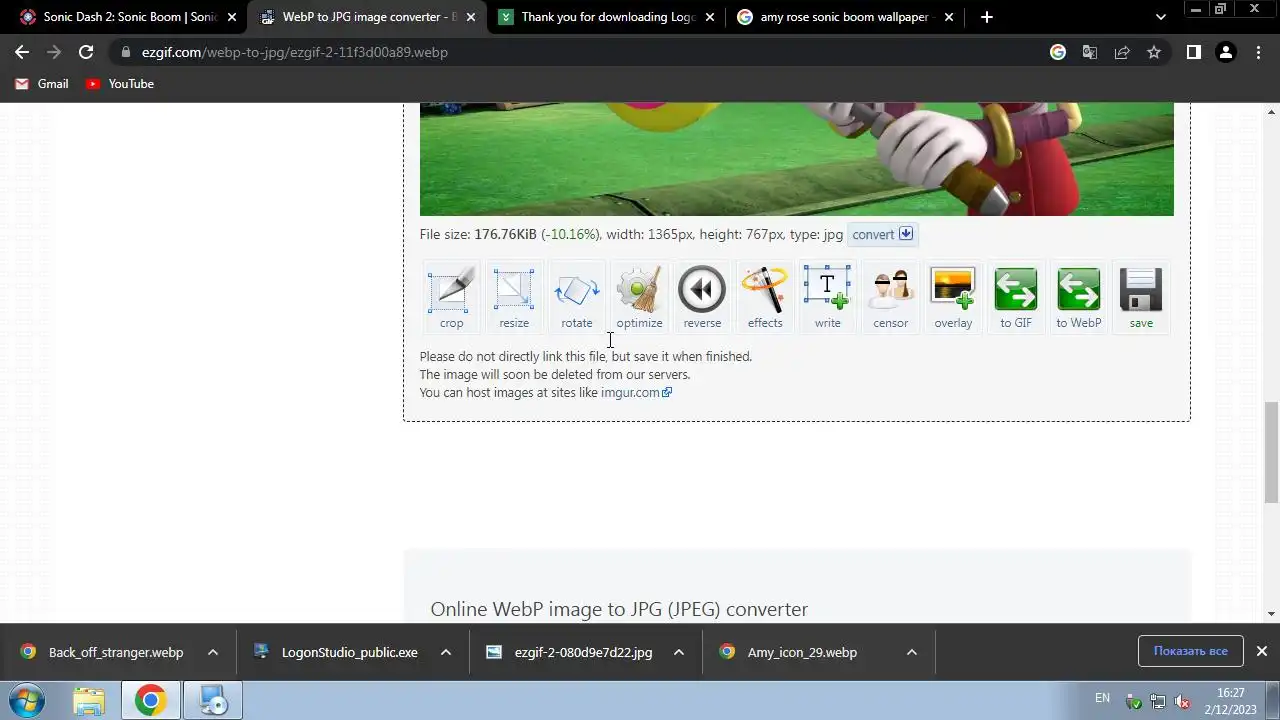Open Chrome side panel

(1193, 52)
